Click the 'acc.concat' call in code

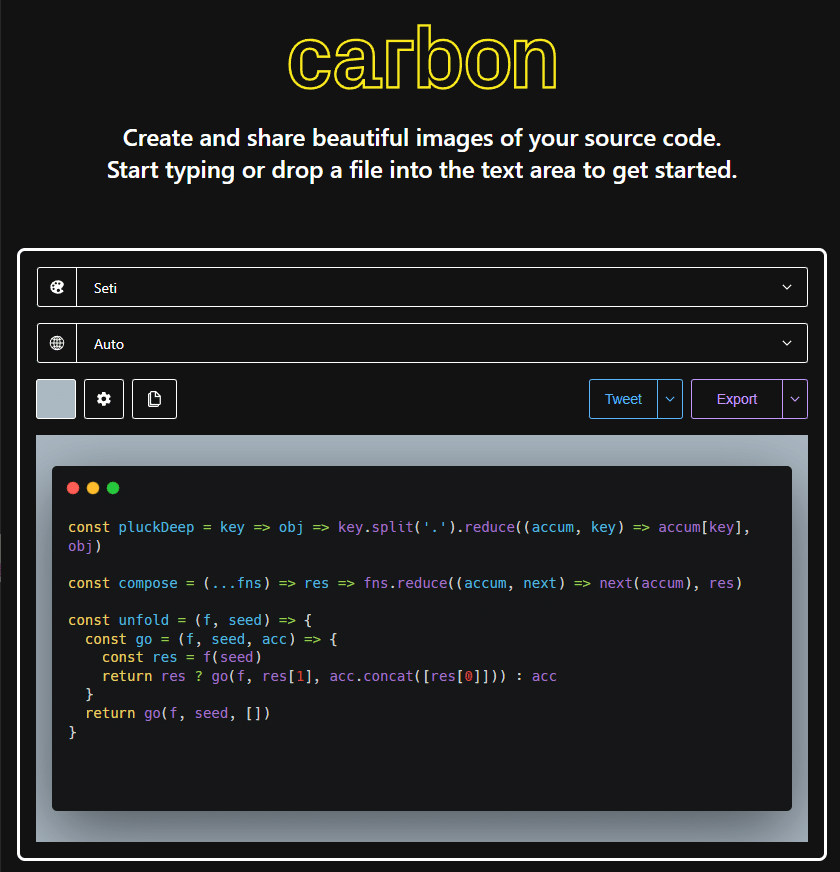(372, 676)
